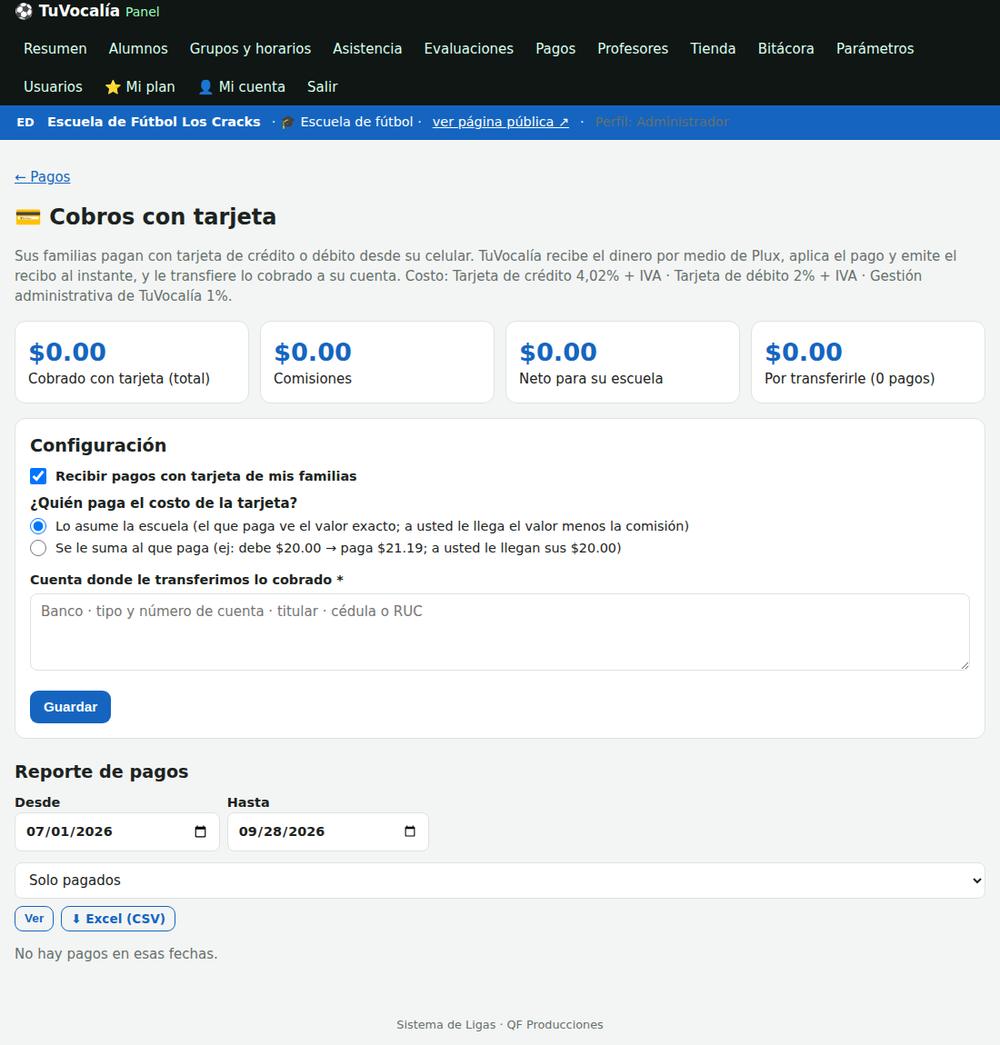Open the Bitácora log page
The height and width of the screenshot is (1045, 1000).
pos(786,49)
